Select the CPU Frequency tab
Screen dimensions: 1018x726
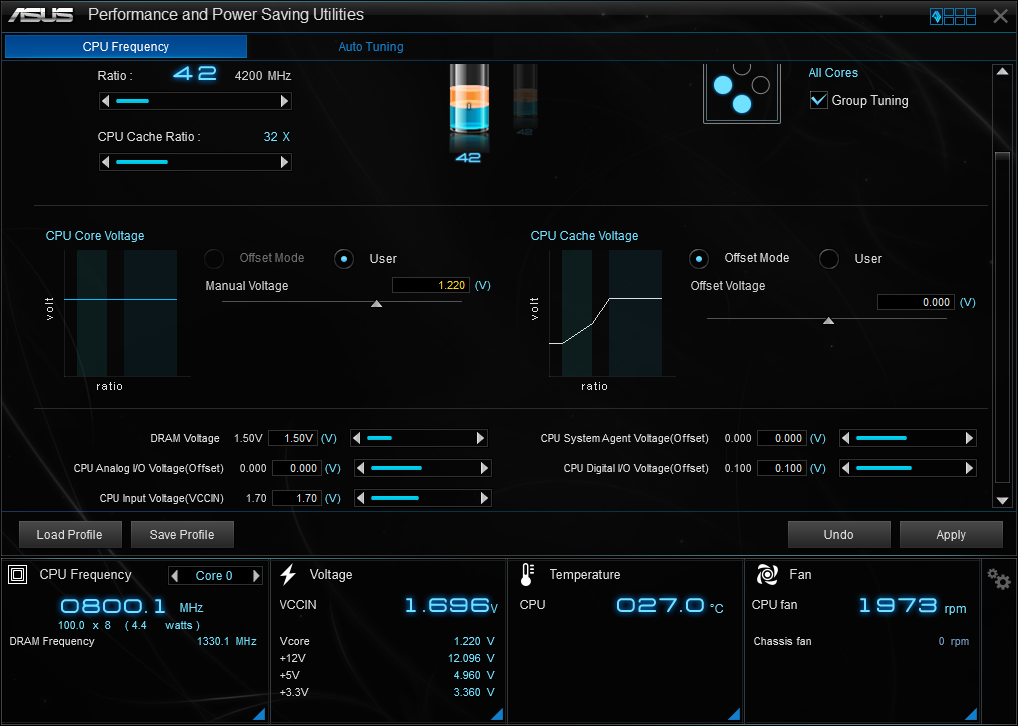point(126,47)
